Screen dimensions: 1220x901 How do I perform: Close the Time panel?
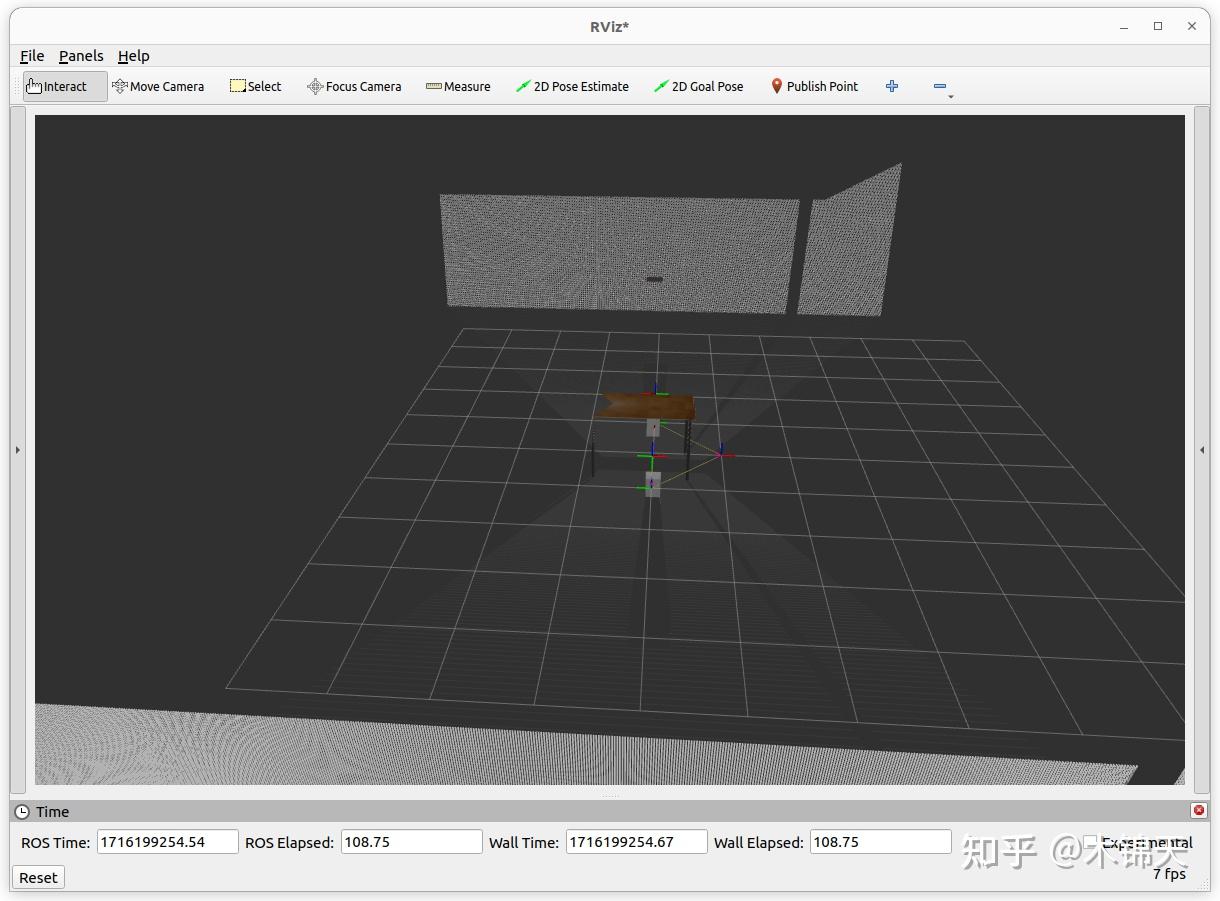(x=1197, y=811)
